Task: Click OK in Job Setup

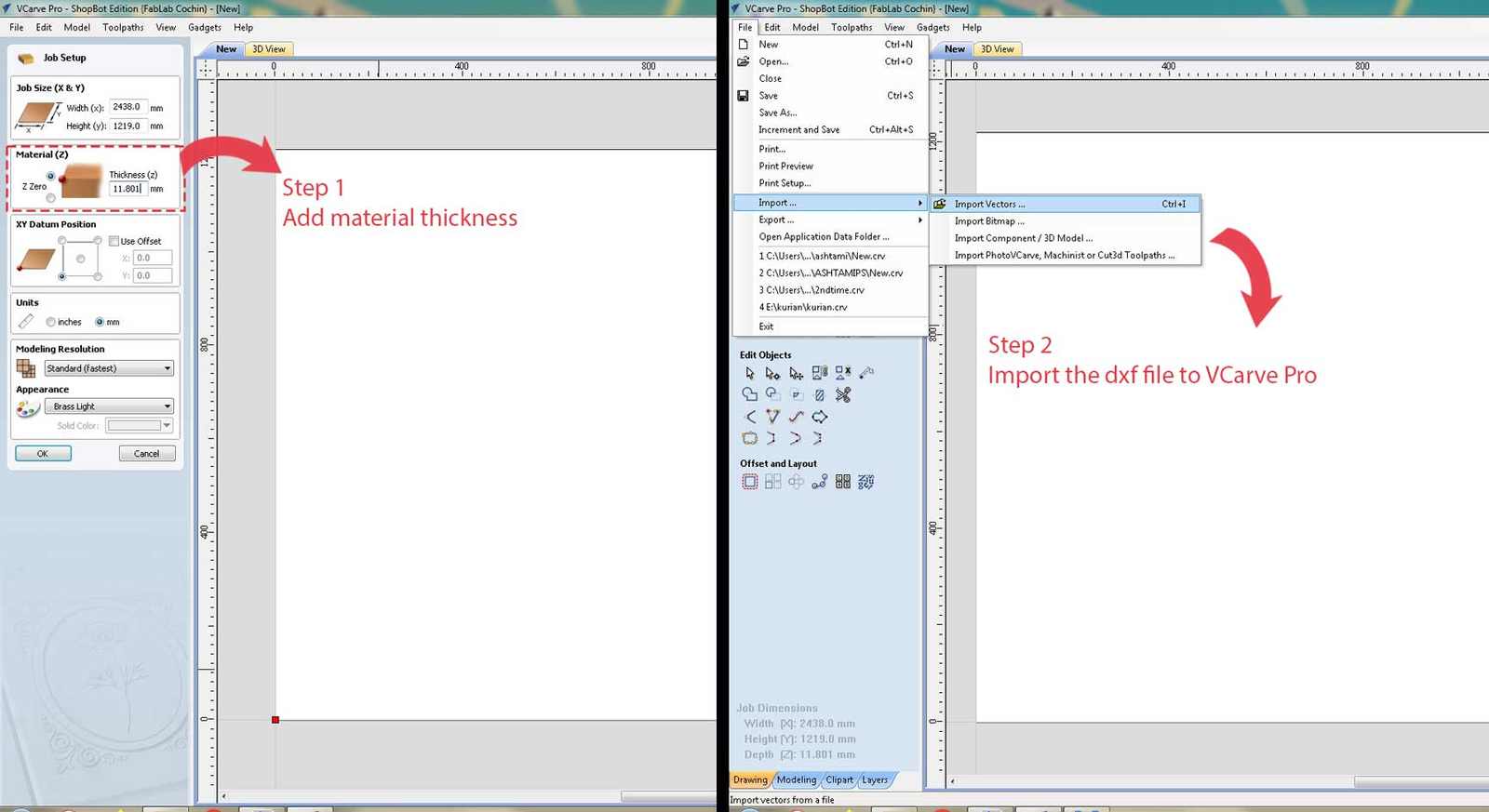Action: (x=43, y=454)
